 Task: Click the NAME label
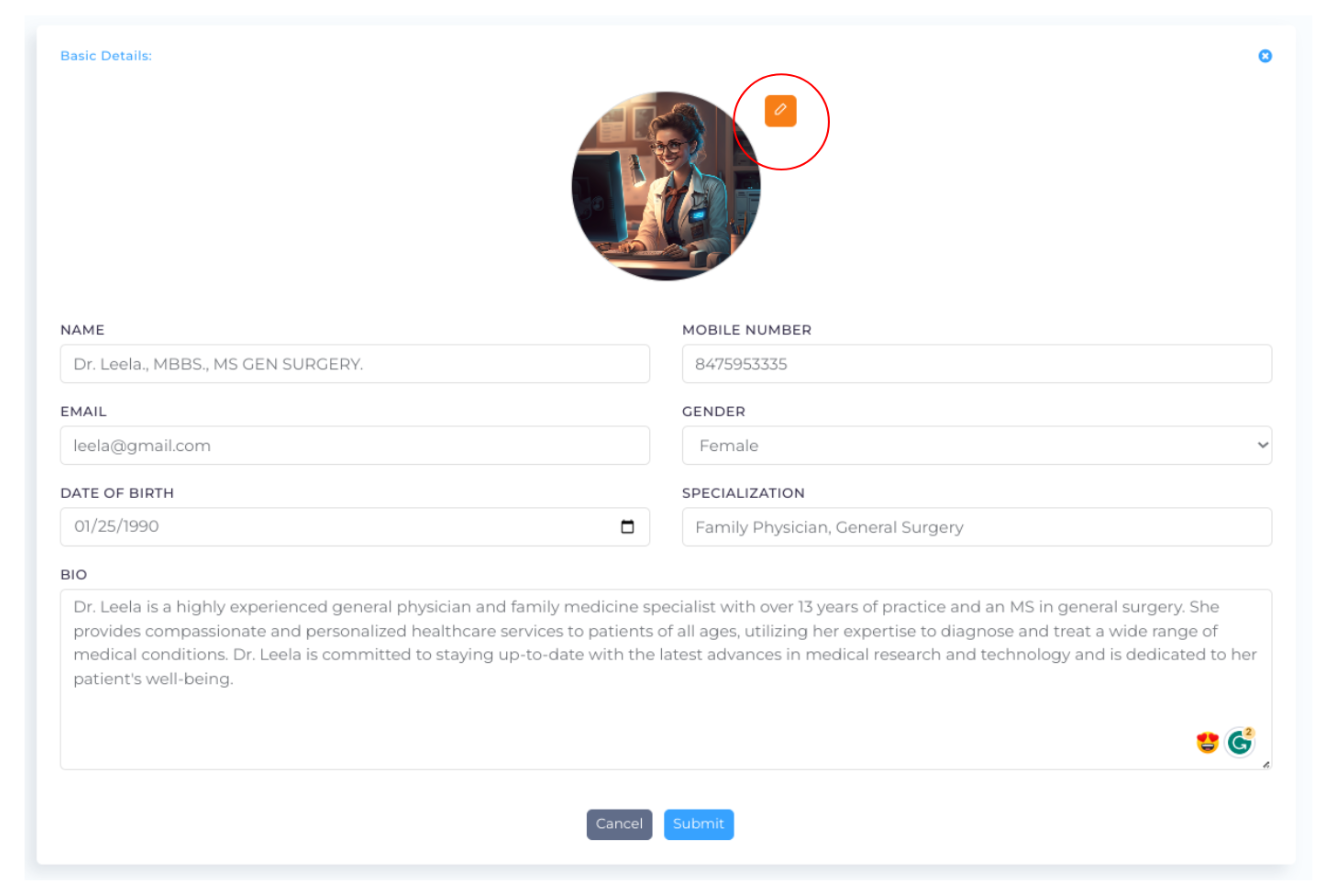tap(82, 330)
